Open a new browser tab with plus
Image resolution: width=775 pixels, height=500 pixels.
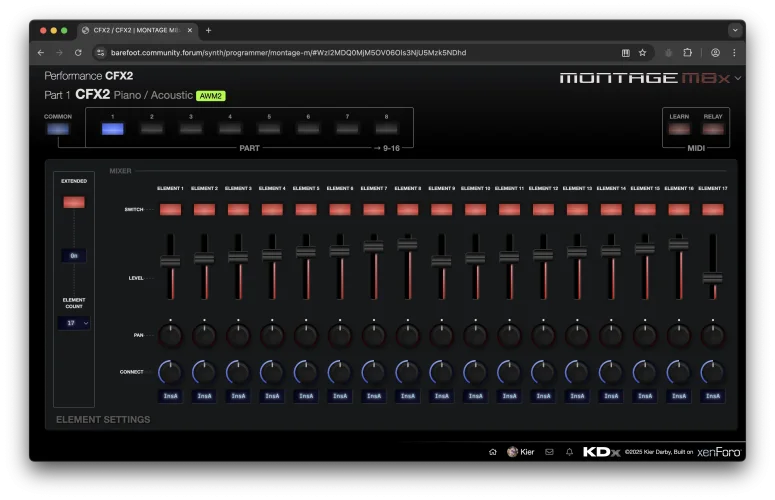[209, 31]
